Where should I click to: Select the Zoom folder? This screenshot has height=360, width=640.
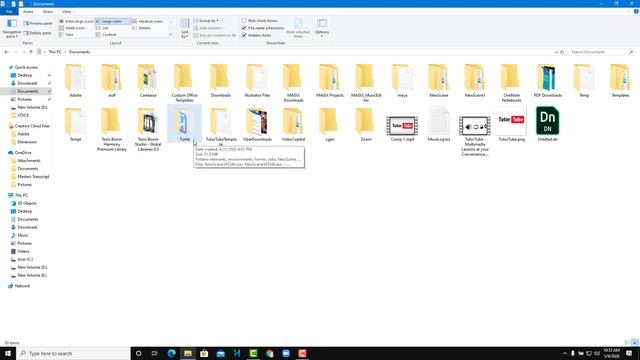tap(366, 125)
